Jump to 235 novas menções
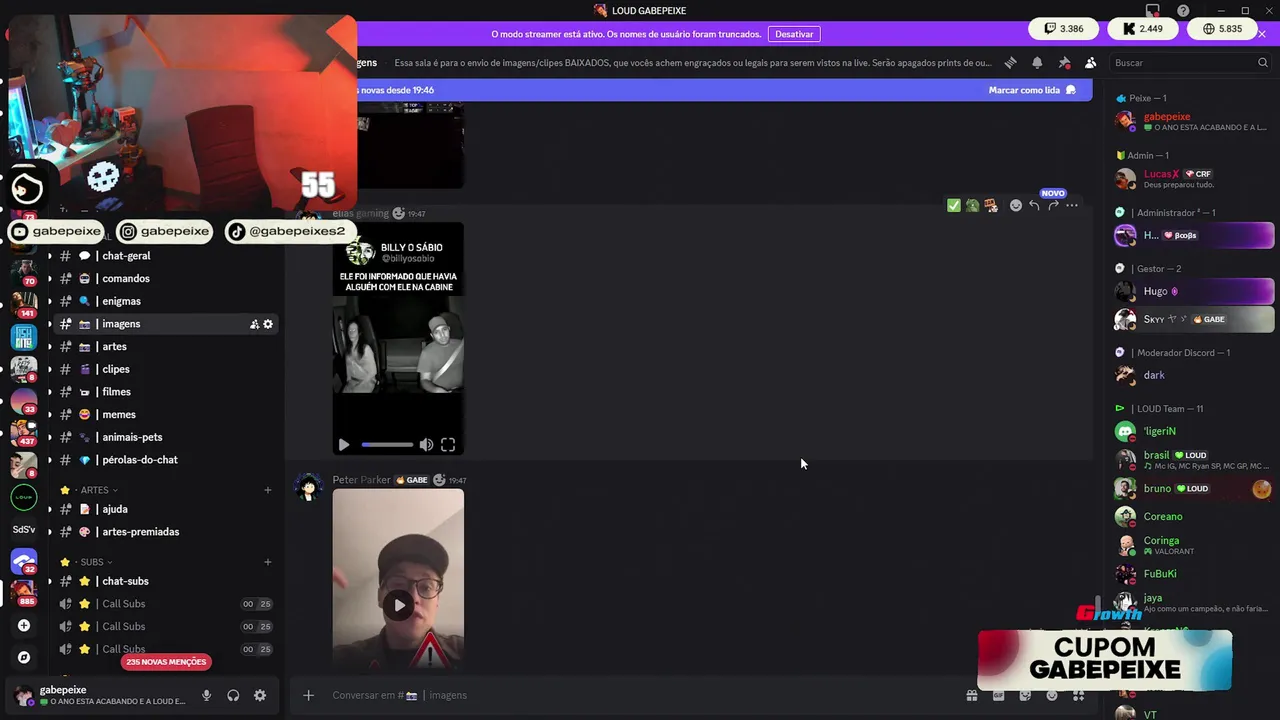1280x720 pixels. click(166, 662)
